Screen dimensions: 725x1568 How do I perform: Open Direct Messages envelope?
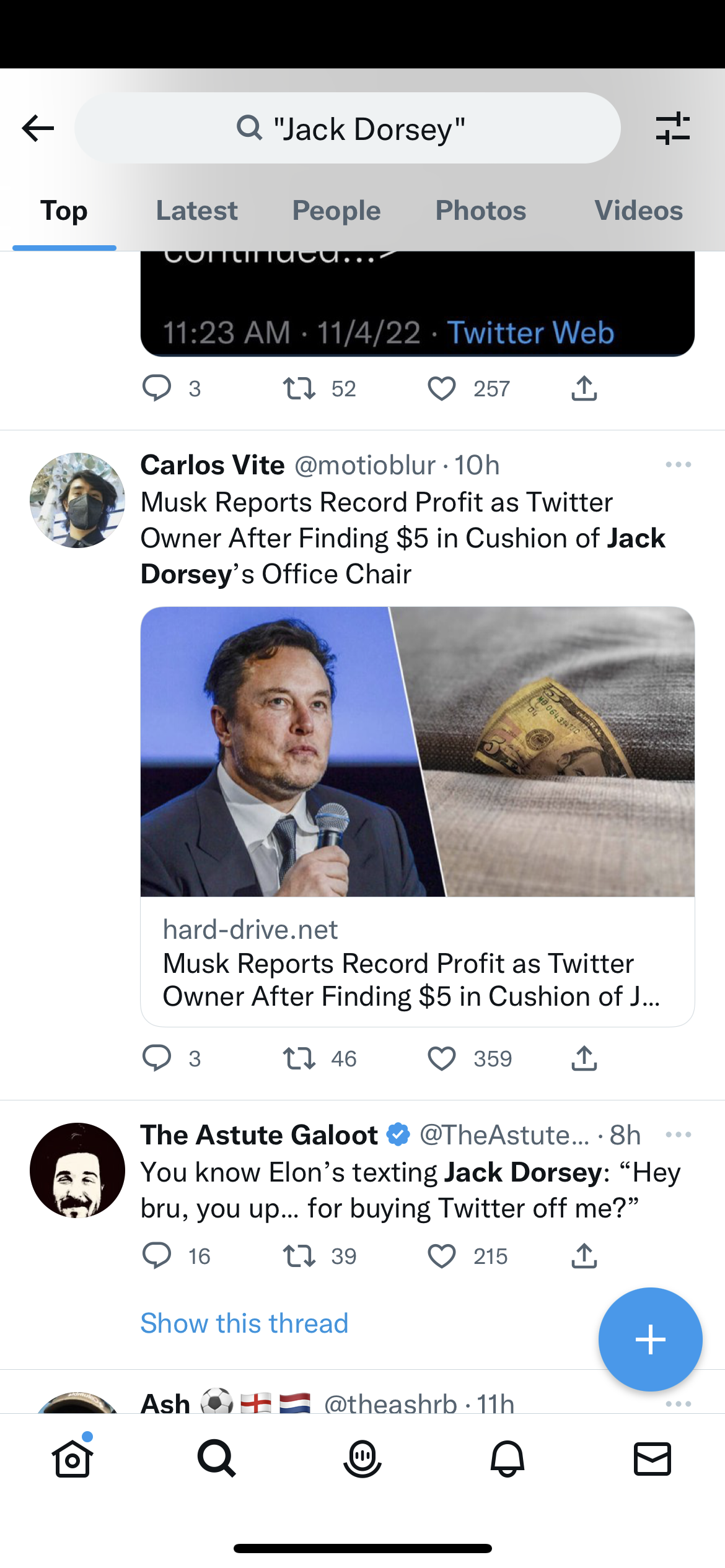click(652, 1458)
